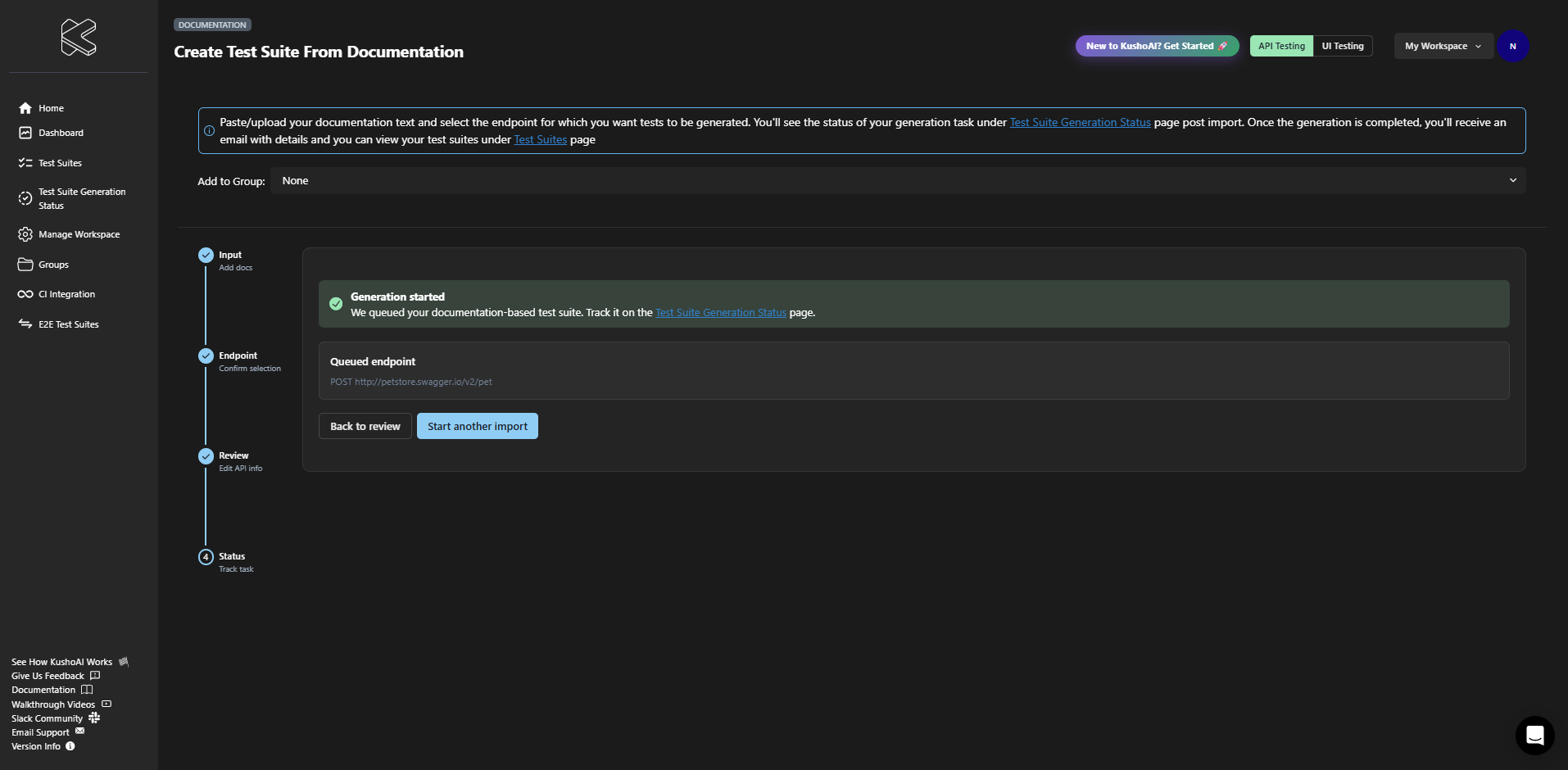Click the Home house icon
Screen dimensions: 1568x770
(25, 108)
